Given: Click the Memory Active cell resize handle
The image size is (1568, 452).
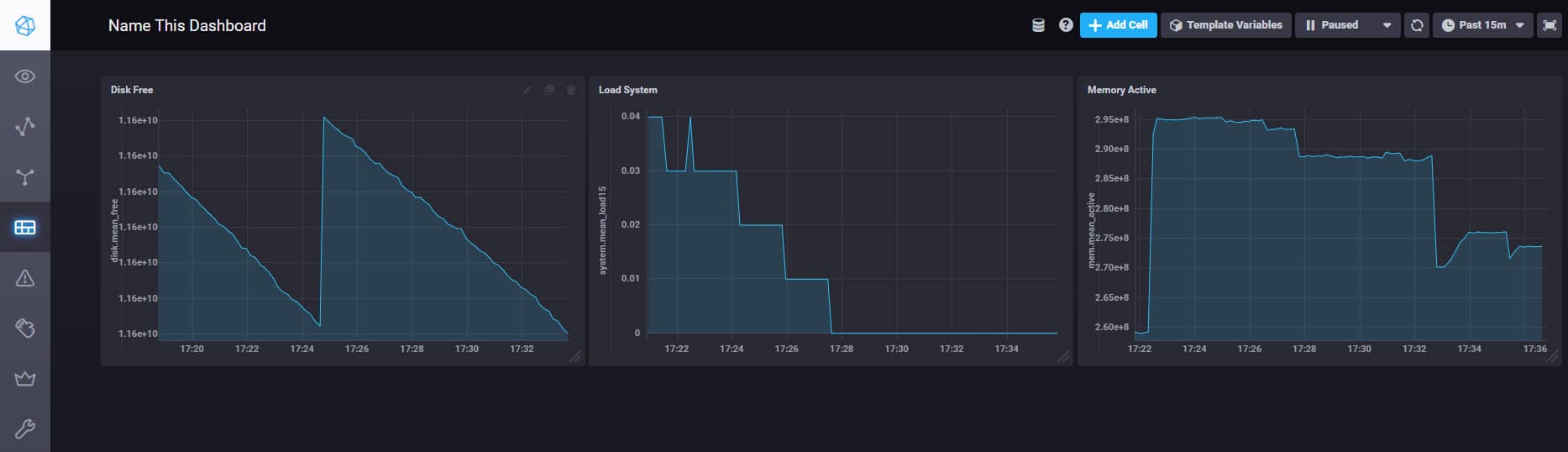Looking at the screenshot, I should 1552,357.
